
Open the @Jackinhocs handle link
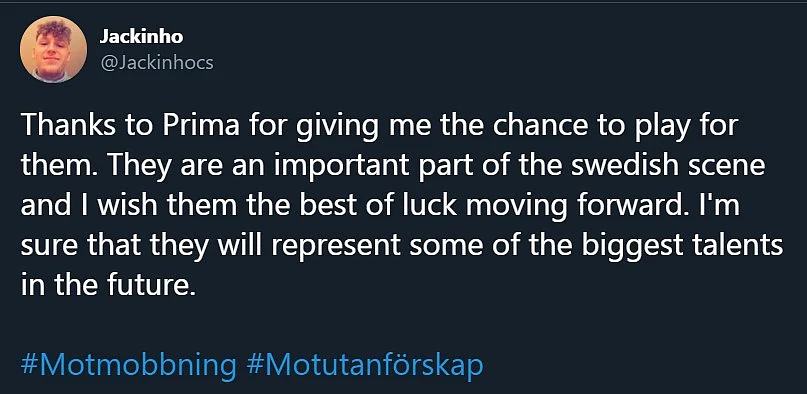(x=156, y=63)
